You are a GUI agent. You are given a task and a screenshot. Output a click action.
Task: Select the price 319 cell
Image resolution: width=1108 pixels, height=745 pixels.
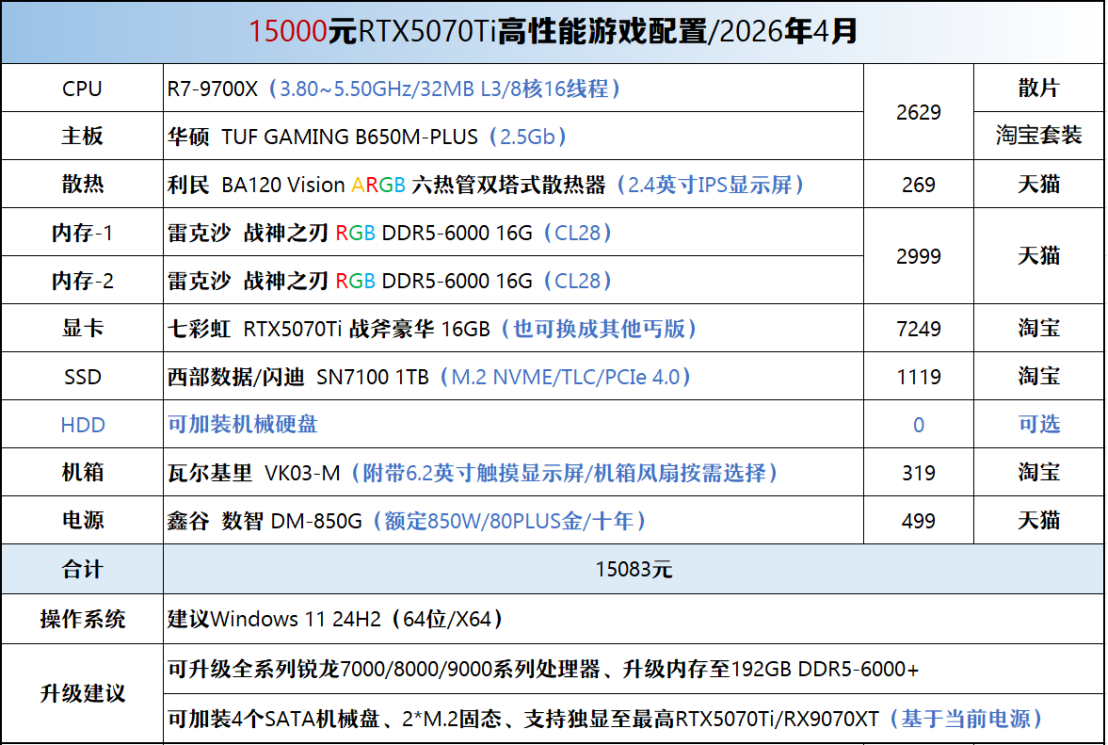pyautogui.click(x=919, y=472)
